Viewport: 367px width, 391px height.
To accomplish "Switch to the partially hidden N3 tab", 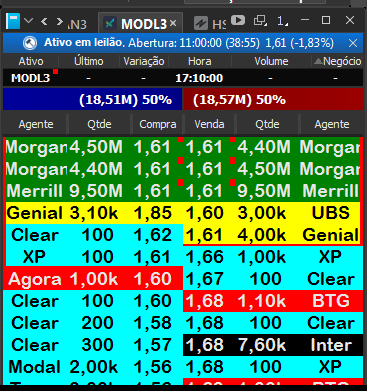I will tap(77, 24).
